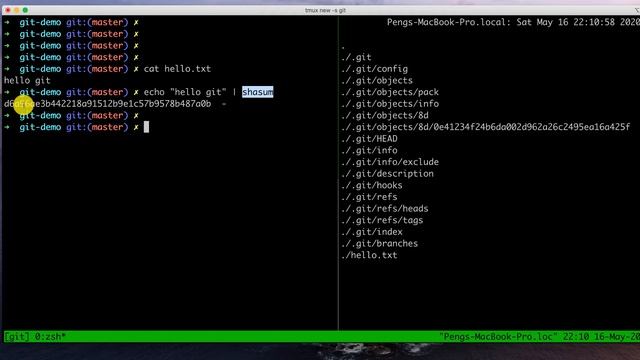
Task: Click the tmux session label '[git]'
Action: pos(16,337)
